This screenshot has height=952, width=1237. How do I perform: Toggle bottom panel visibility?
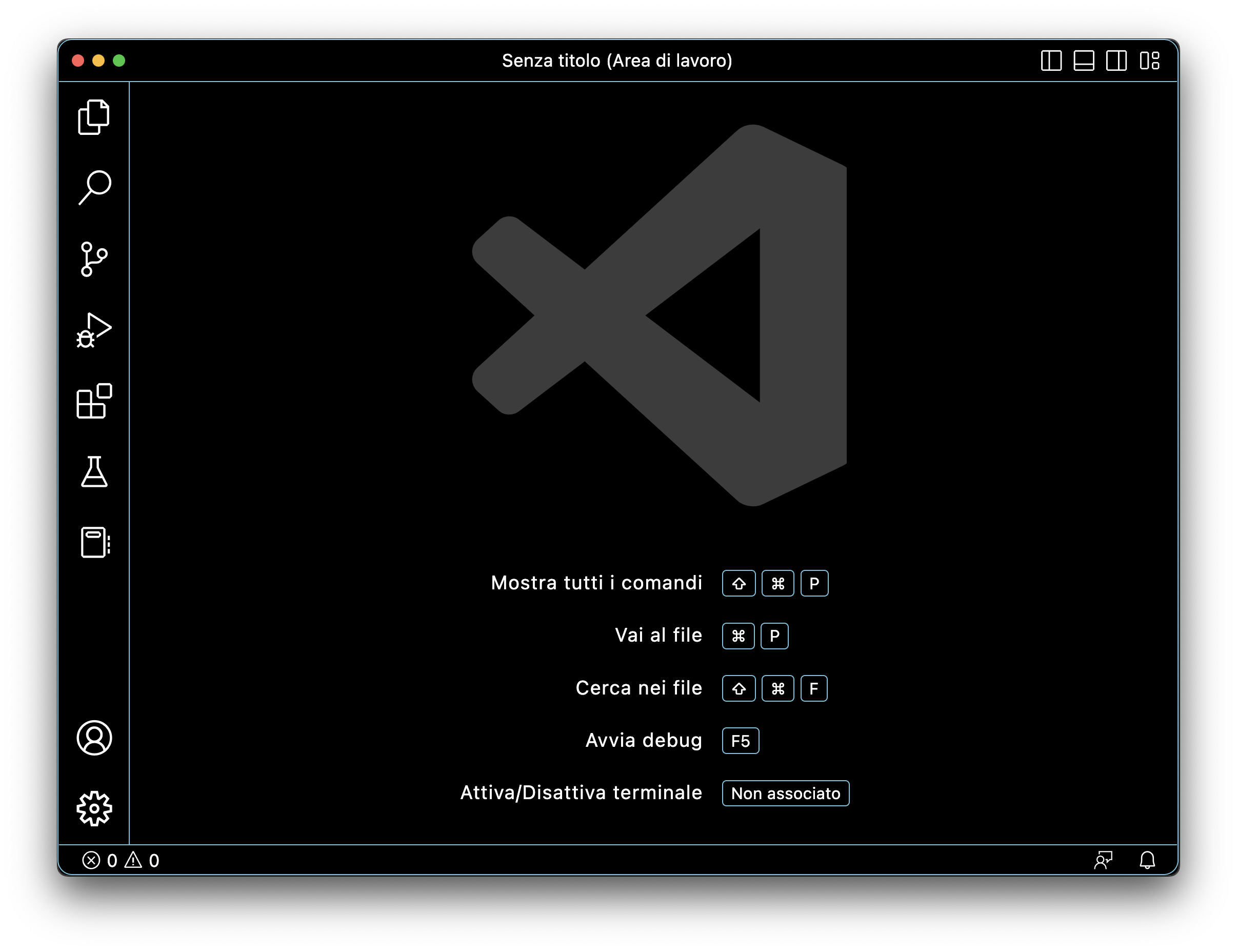(1084, 61)
